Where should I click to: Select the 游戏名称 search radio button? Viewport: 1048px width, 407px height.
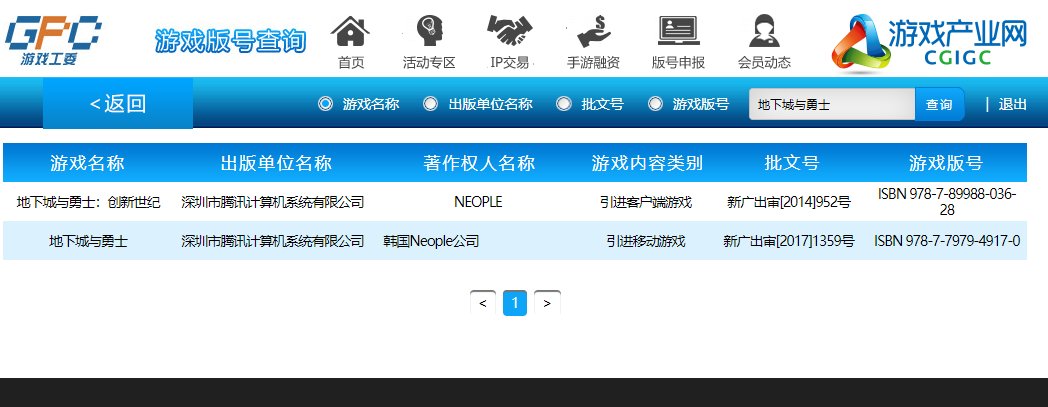[x=325, y=104]
